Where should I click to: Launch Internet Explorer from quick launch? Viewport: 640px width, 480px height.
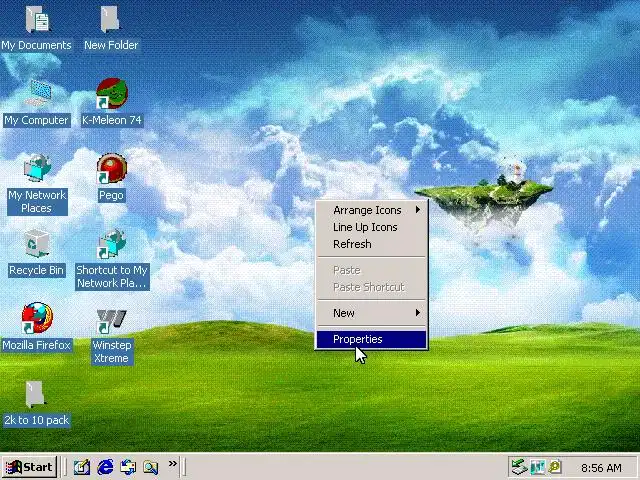pyautogui.click(x=105, y=467)
